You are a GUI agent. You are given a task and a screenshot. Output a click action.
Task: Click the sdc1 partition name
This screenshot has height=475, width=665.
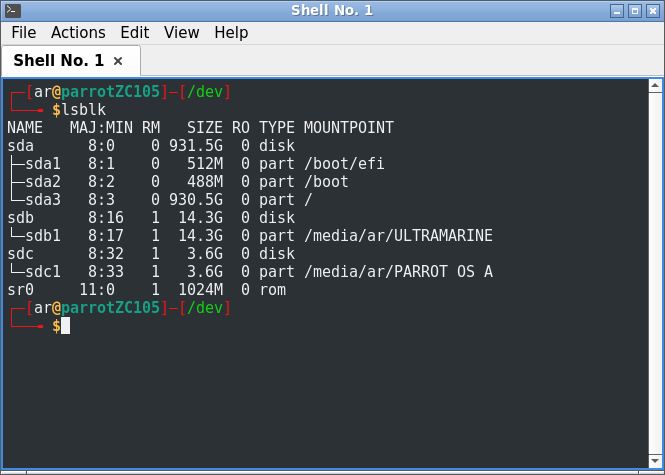coord(43,271)
